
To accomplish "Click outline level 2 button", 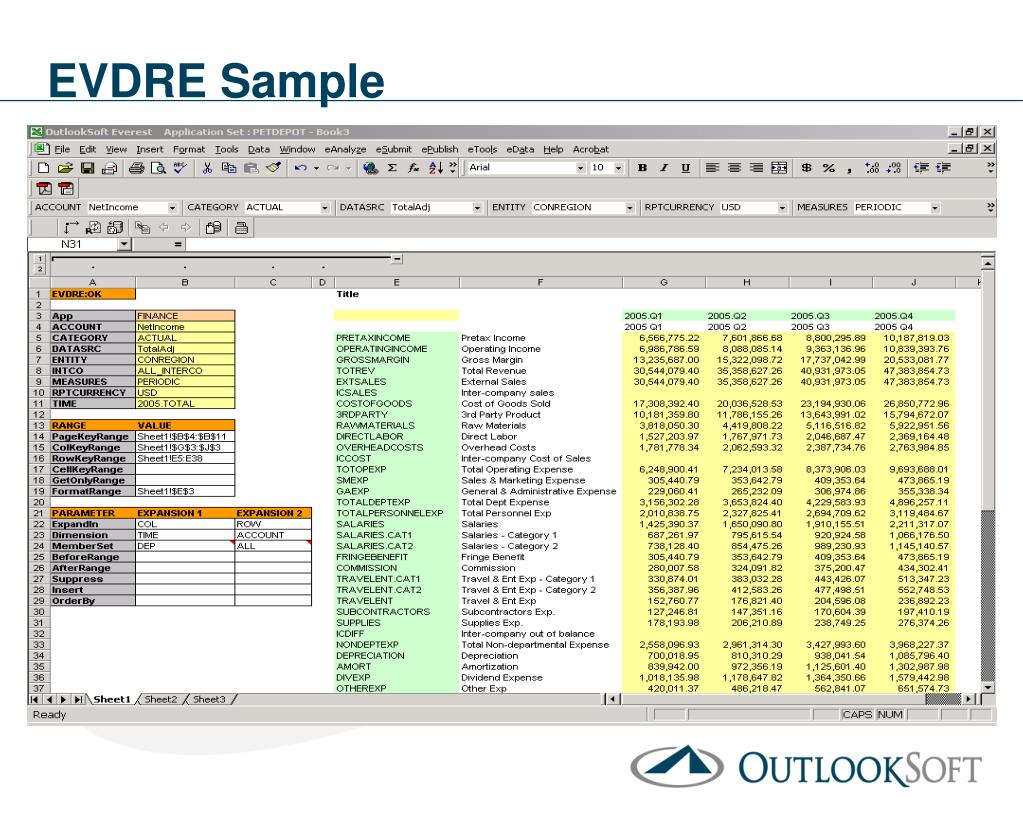I will coord(40,269).
